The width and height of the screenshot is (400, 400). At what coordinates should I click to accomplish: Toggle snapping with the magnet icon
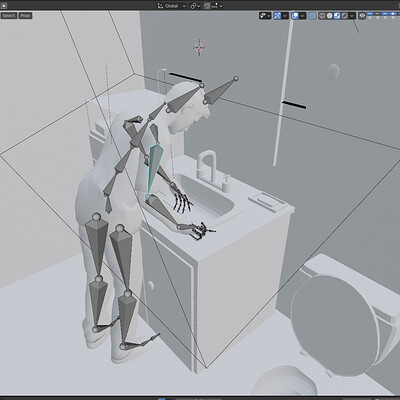click(x=207, y=6)
